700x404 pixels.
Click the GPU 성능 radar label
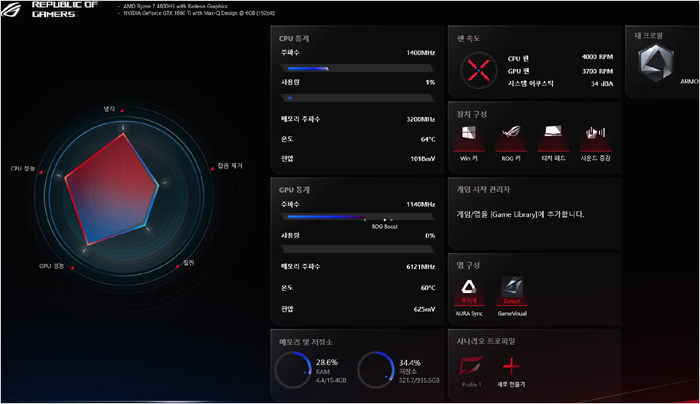(52, 266)
